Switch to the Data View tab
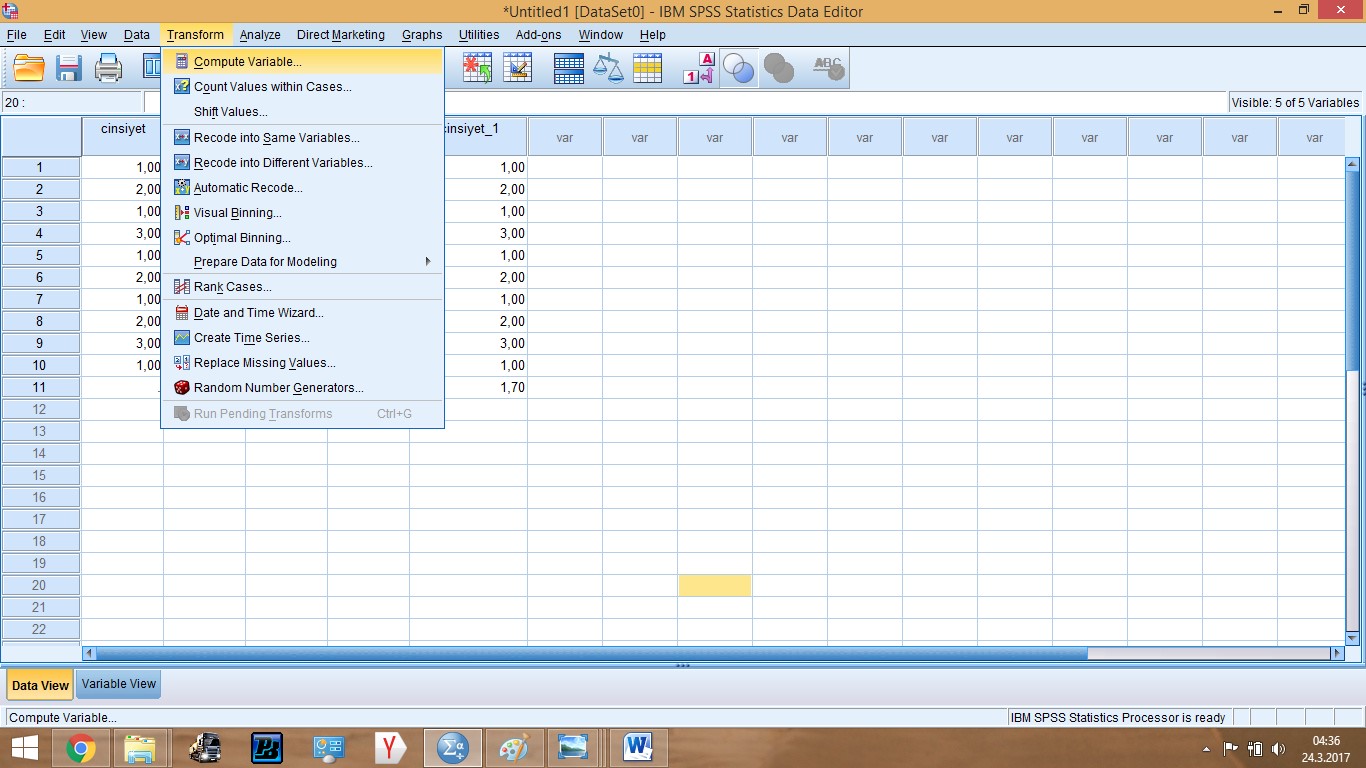 point(40,685)
